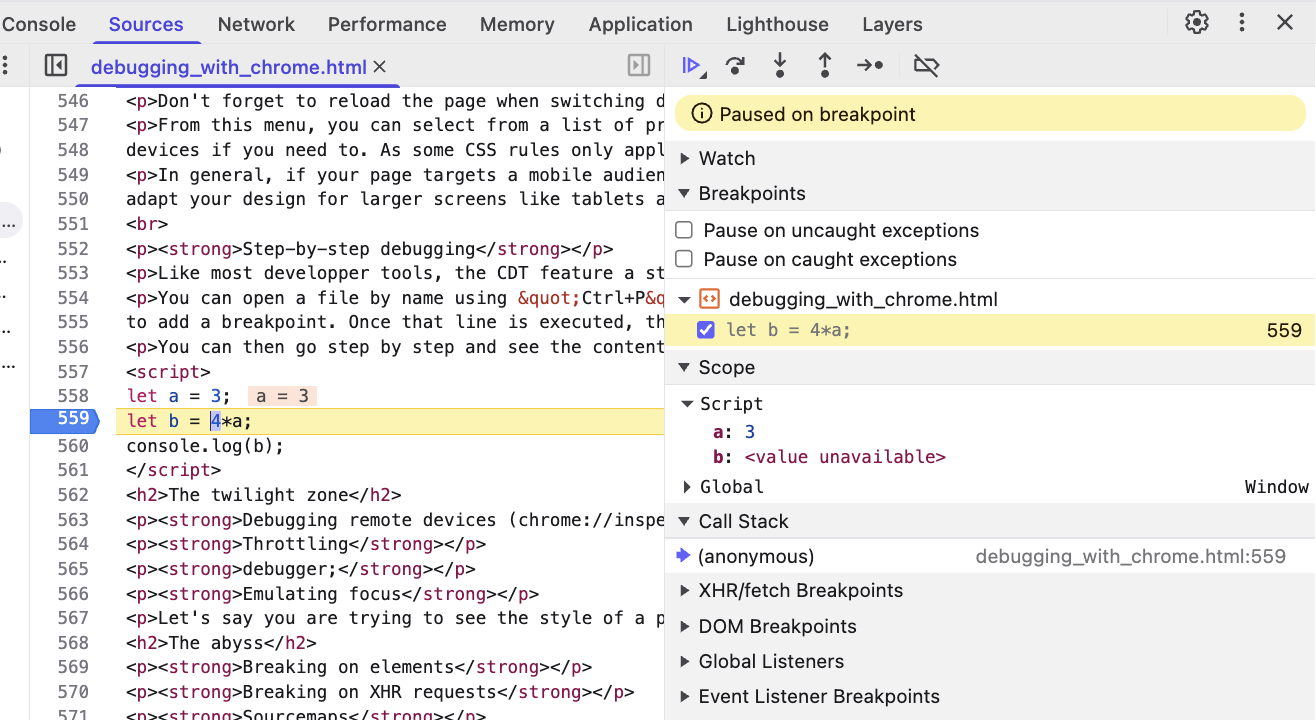Expand Event Listener Breakpoints section
This screenshot has height=720, width=1316.
click(685, 697)
